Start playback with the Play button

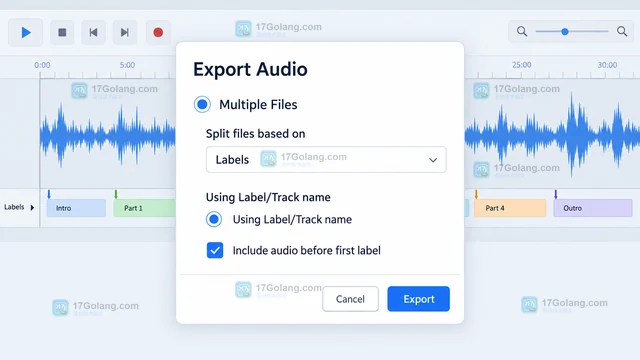tap(25, 32)
